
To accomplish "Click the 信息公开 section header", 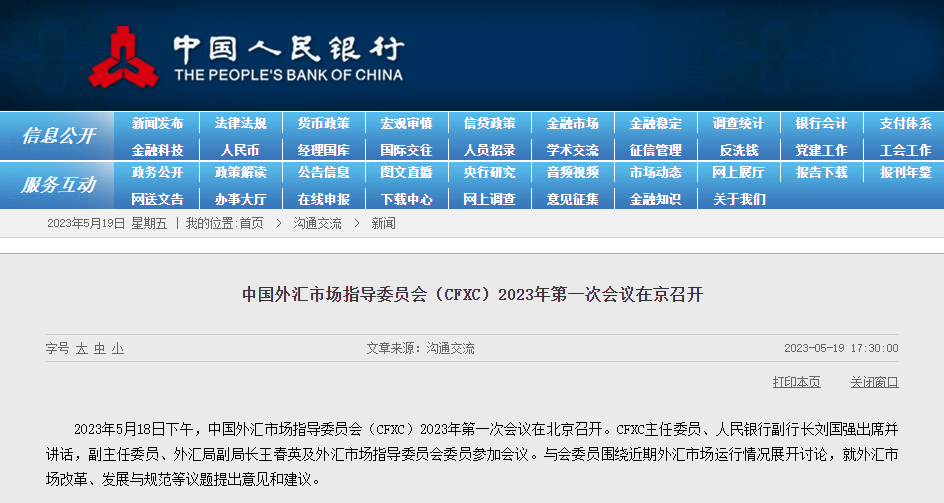I will click(x=58, y=136).
